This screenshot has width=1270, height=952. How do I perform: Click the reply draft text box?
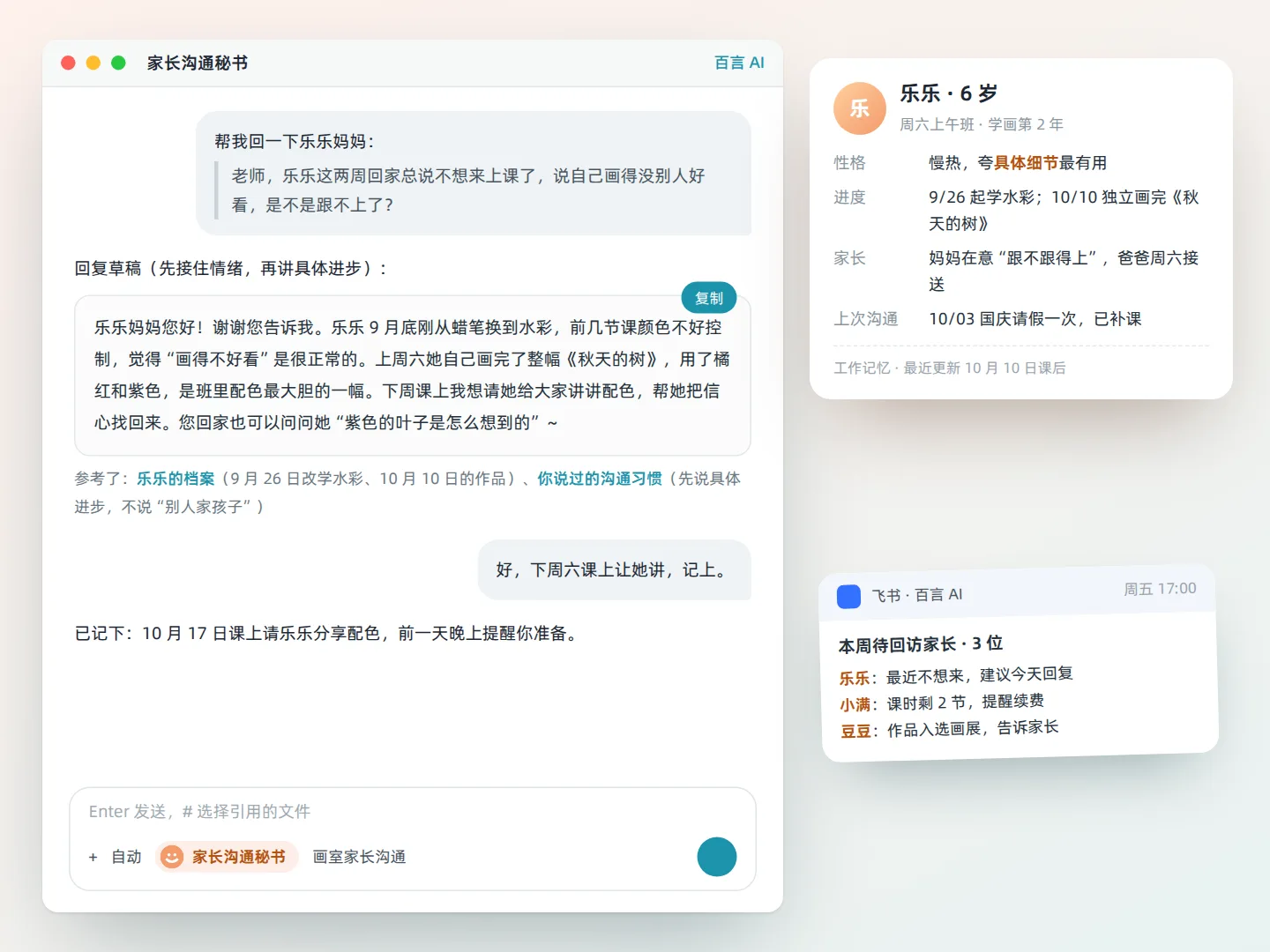click(413, 376)
